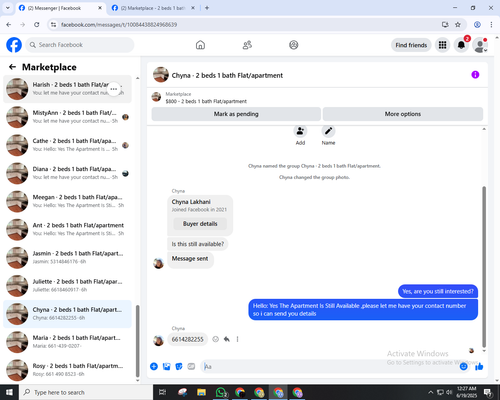Open the Groups icon in top bar
The width and height of the screenshot is (500, 400).
pos(294,45)
